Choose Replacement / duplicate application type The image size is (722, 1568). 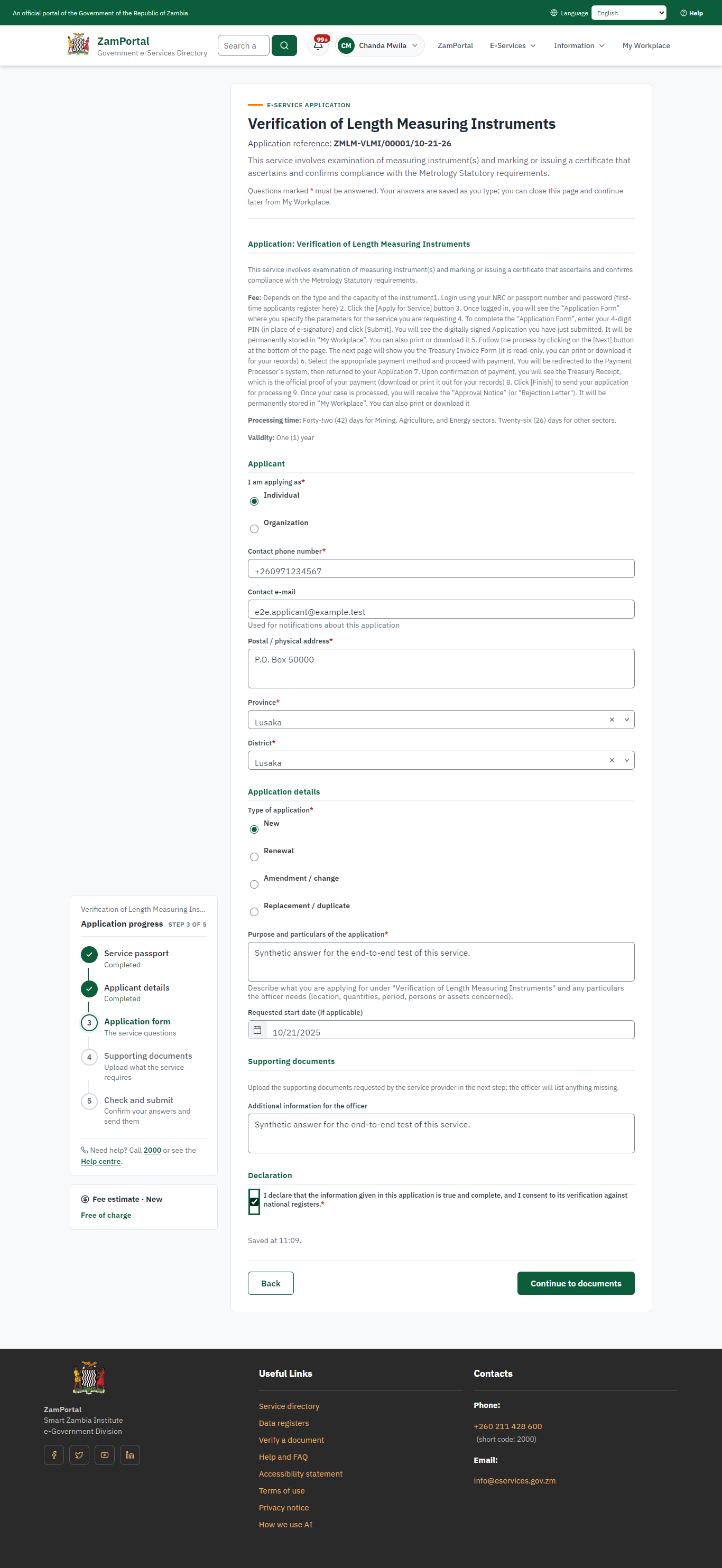254,912
